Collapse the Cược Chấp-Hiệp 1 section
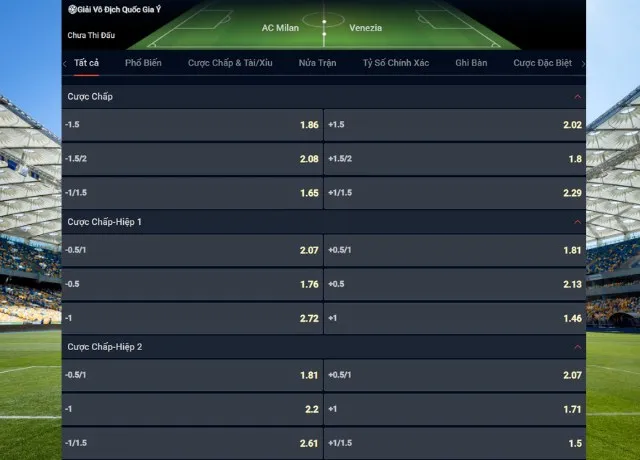Viewport: 640px width, 460px height. pos(578,221)
